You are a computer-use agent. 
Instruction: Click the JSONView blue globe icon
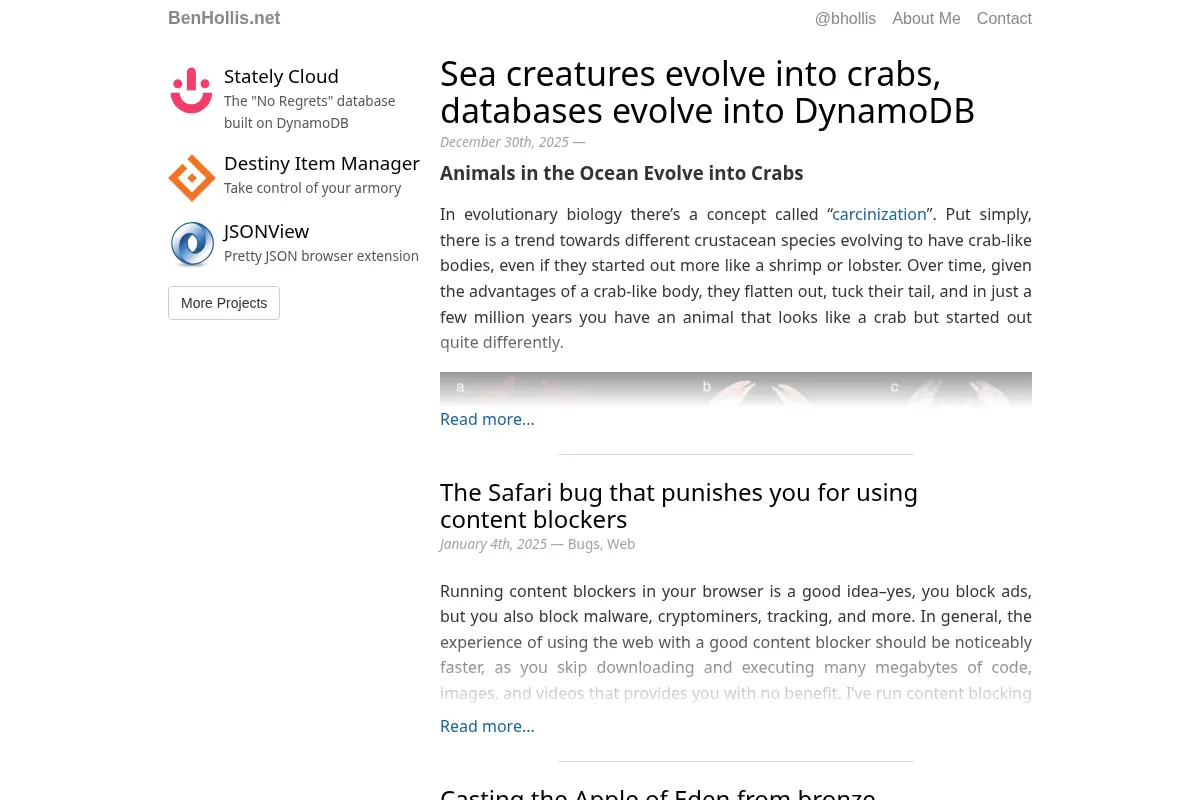tap(192, 245)
